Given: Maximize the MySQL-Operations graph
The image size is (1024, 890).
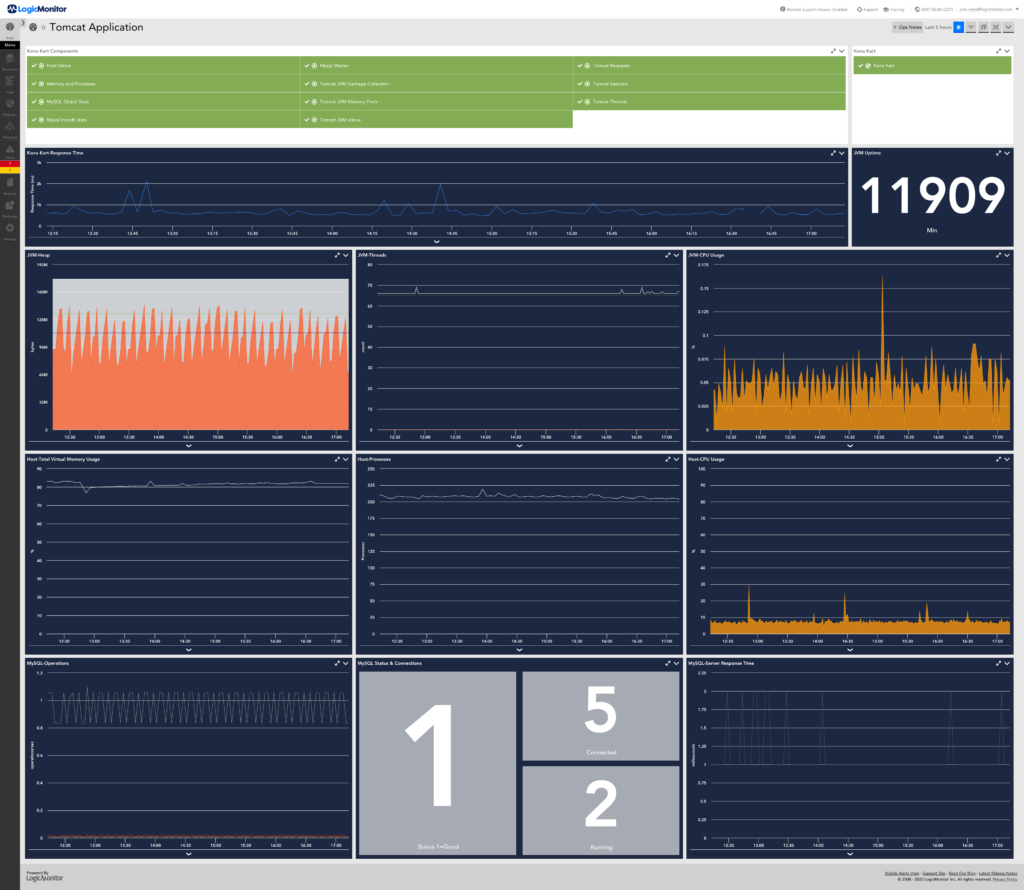Looking at the screenshot, I should (338, 663).
